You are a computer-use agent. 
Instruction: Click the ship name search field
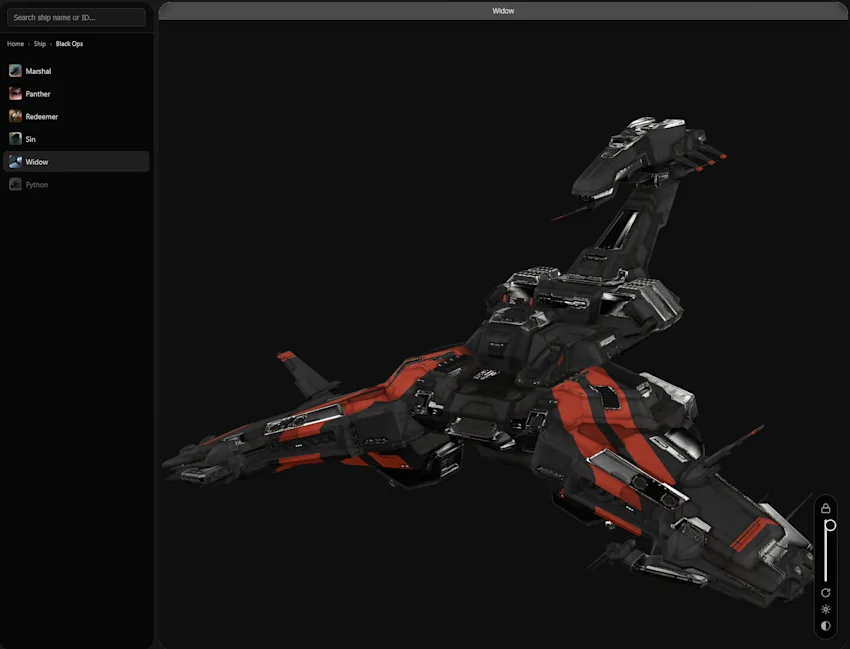76,17
